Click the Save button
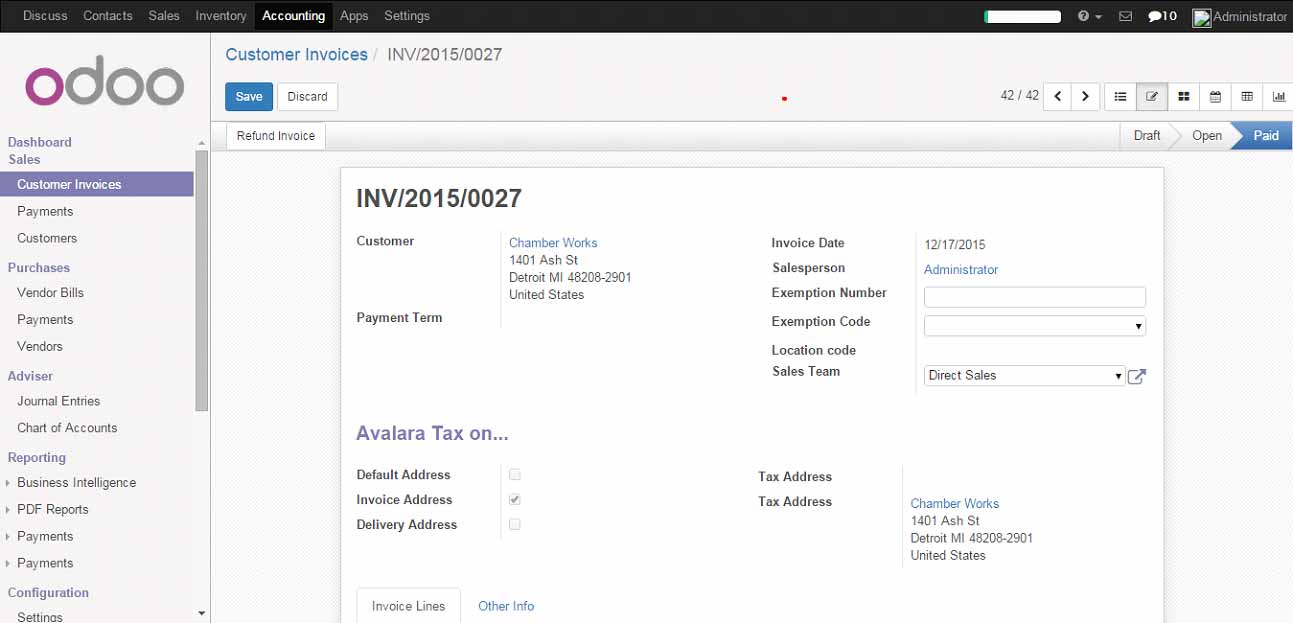The width and height of the screenshot is (1293, 623). (x=249, y=97)
